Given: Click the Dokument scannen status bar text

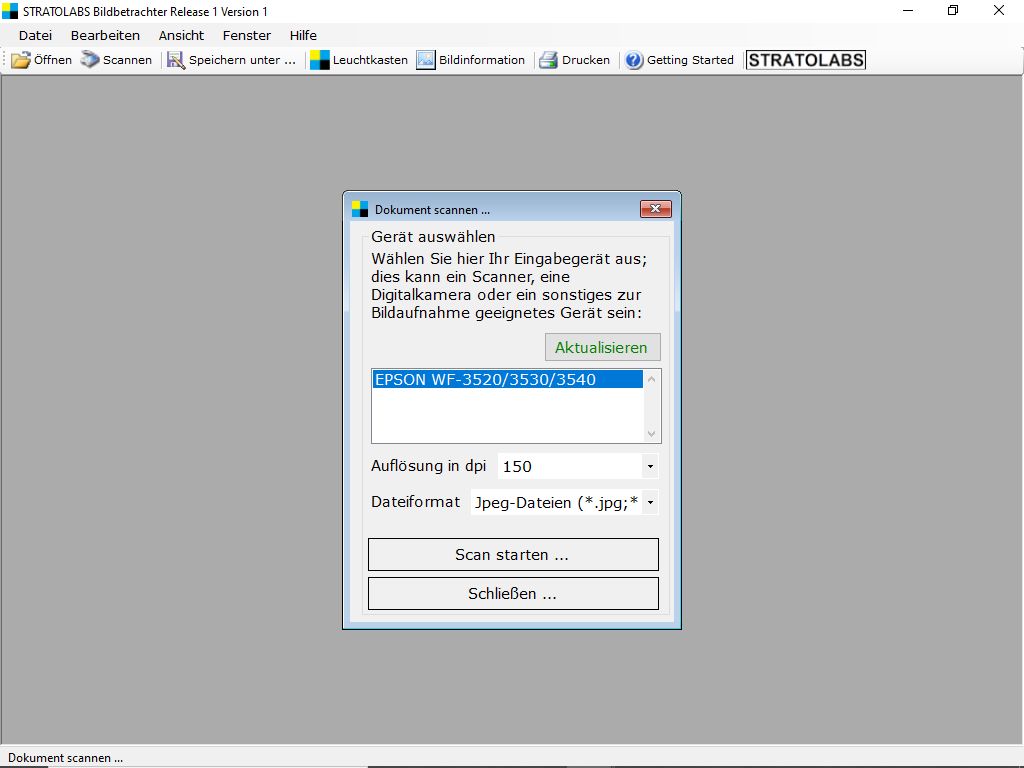Looking at the screenshot, I should [x=65, y=758].
